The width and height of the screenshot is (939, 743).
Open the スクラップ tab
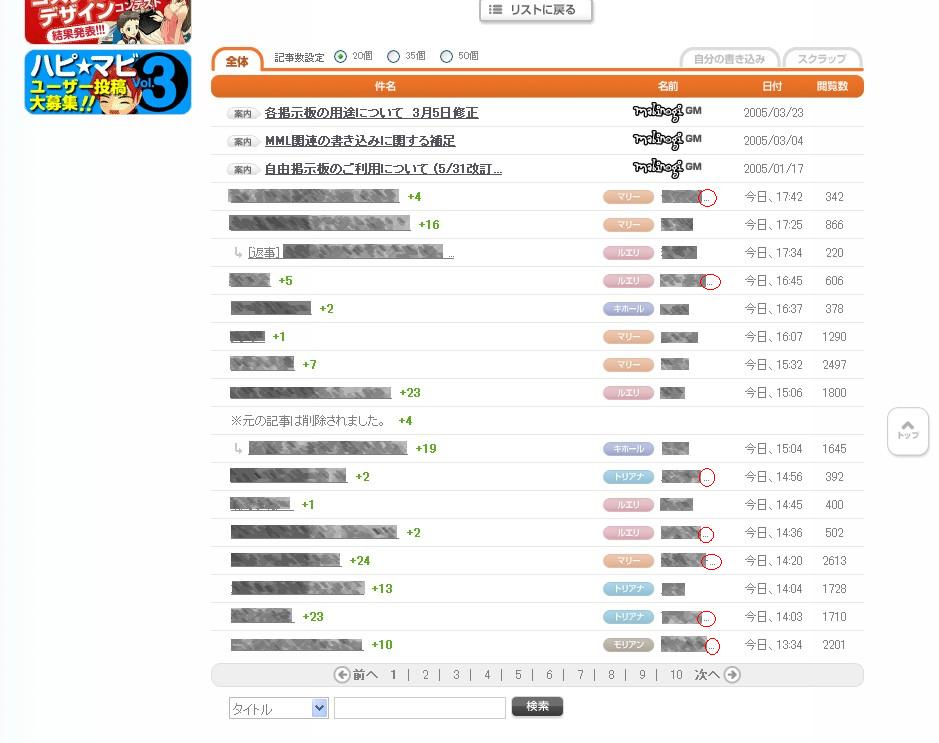[x=822, y=59]
